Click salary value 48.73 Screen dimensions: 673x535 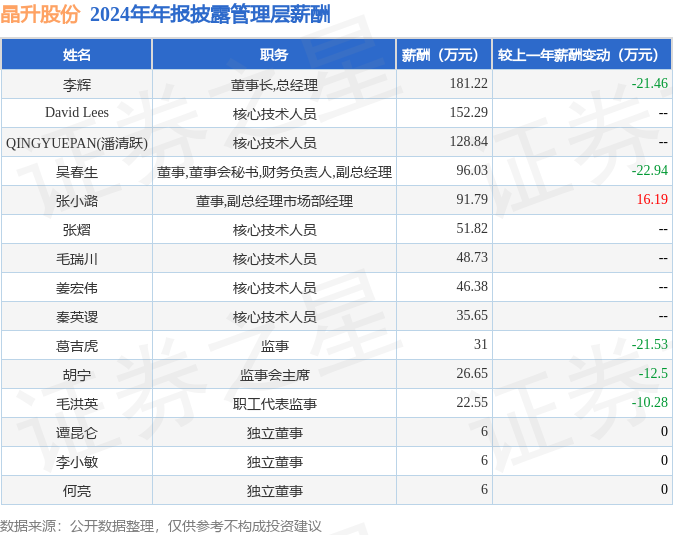coord(472,257)
